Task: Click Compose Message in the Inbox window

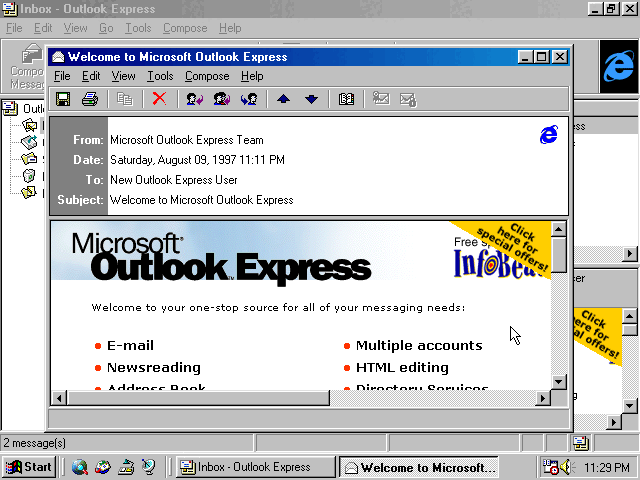Action: (27, 67)
